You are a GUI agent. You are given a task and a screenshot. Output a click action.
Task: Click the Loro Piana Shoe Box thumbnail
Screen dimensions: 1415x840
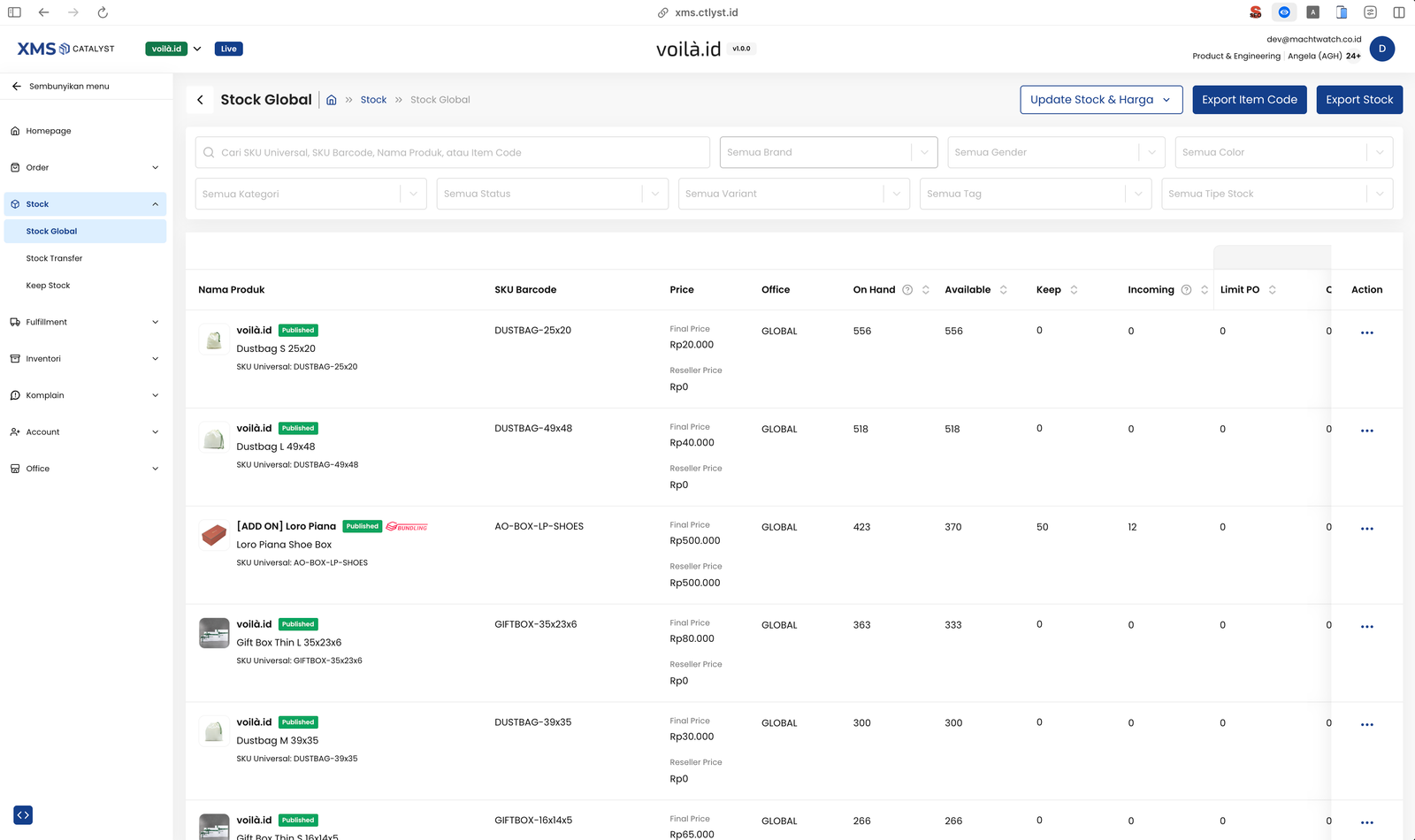[214, 536]
